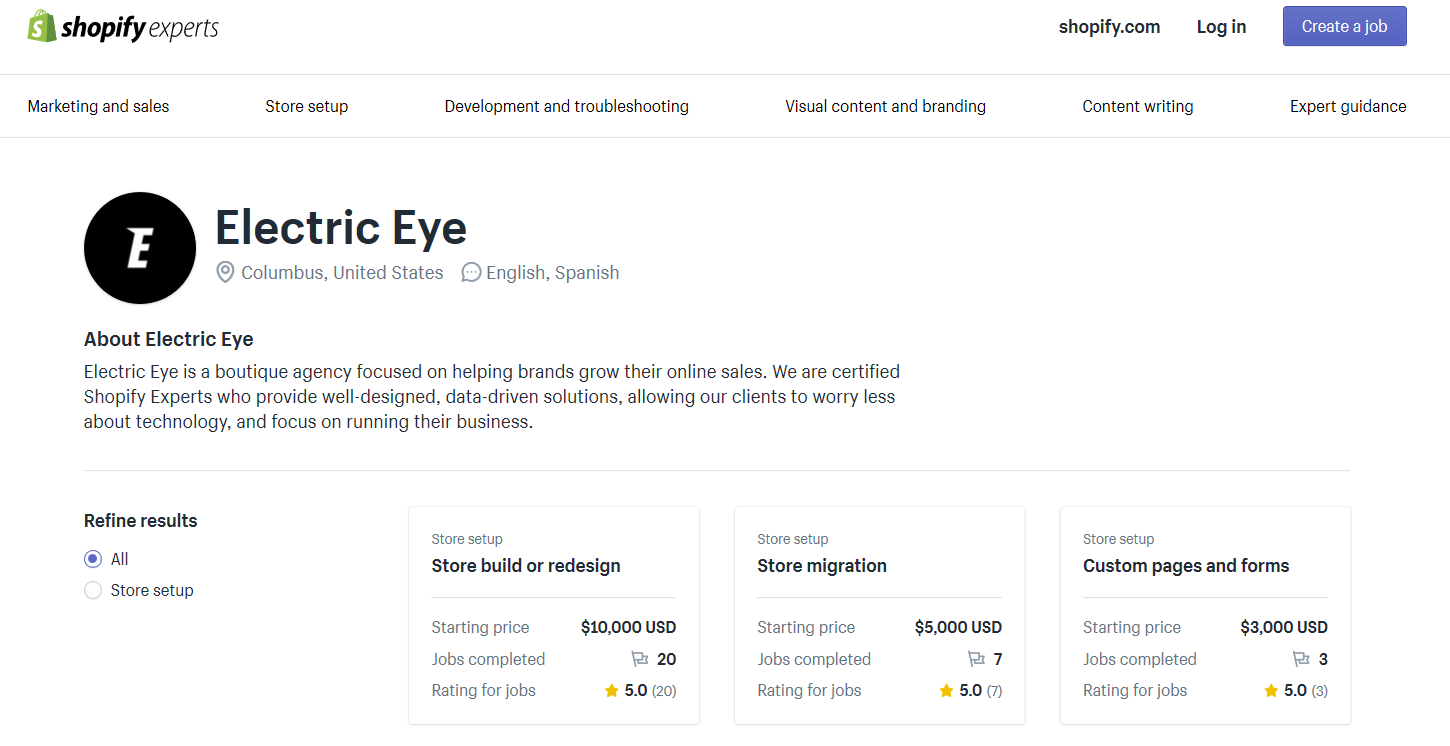
Task: Click the rating star in Store migration card
Action: click(x=946, y=690)
